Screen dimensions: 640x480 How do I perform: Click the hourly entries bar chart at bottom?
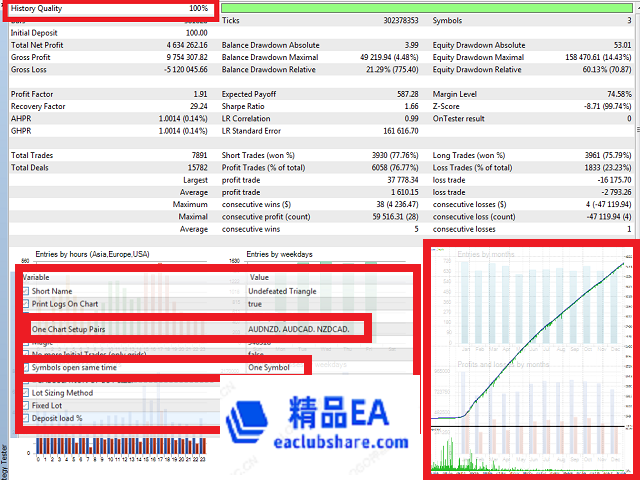(x=120, y=450)
